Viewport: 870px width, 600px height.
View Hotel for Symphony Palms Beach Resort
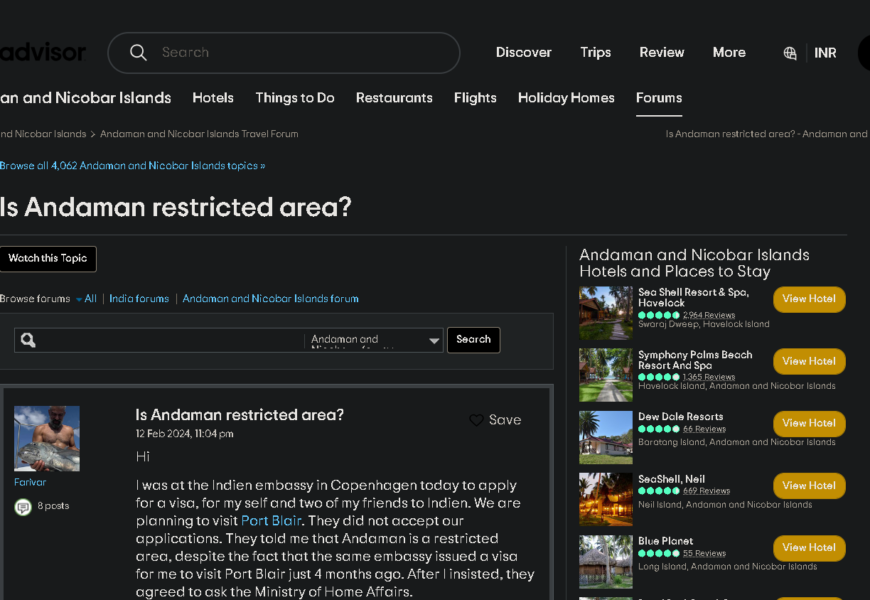[809, 361]
